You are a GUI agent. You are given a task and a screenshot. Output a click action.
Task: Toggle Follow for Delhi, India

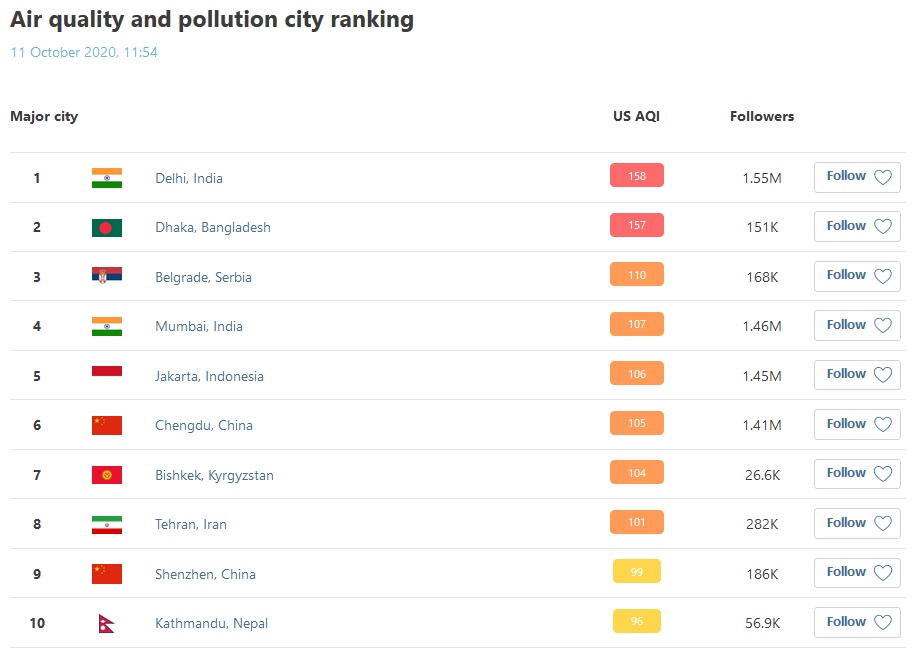[x=857, y=177]
